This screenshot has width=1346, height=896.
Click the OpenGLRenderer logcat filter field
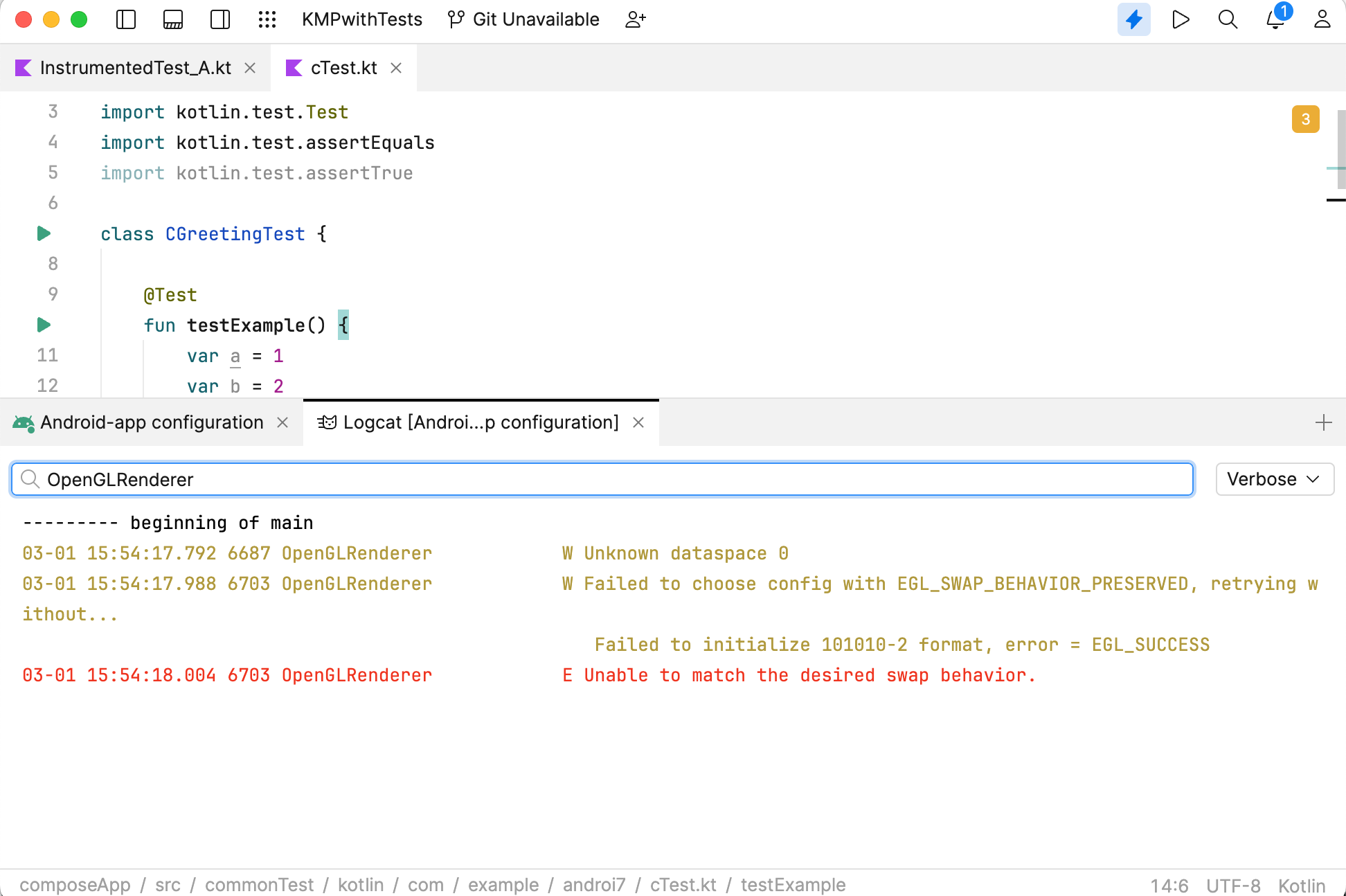602,479
